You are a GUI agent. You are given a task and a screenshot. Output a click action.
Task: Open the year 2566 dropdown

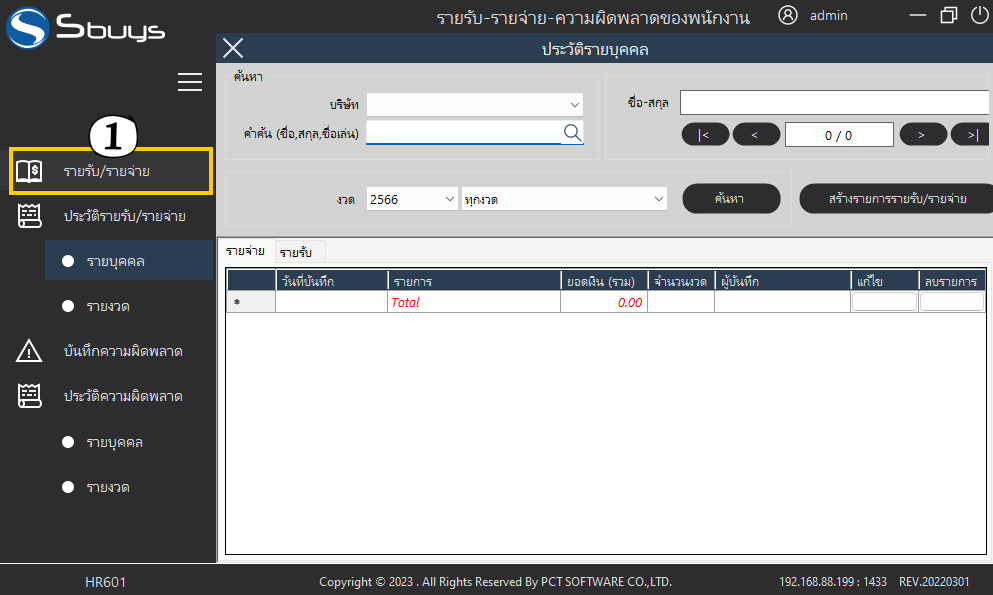coord(412,199)
